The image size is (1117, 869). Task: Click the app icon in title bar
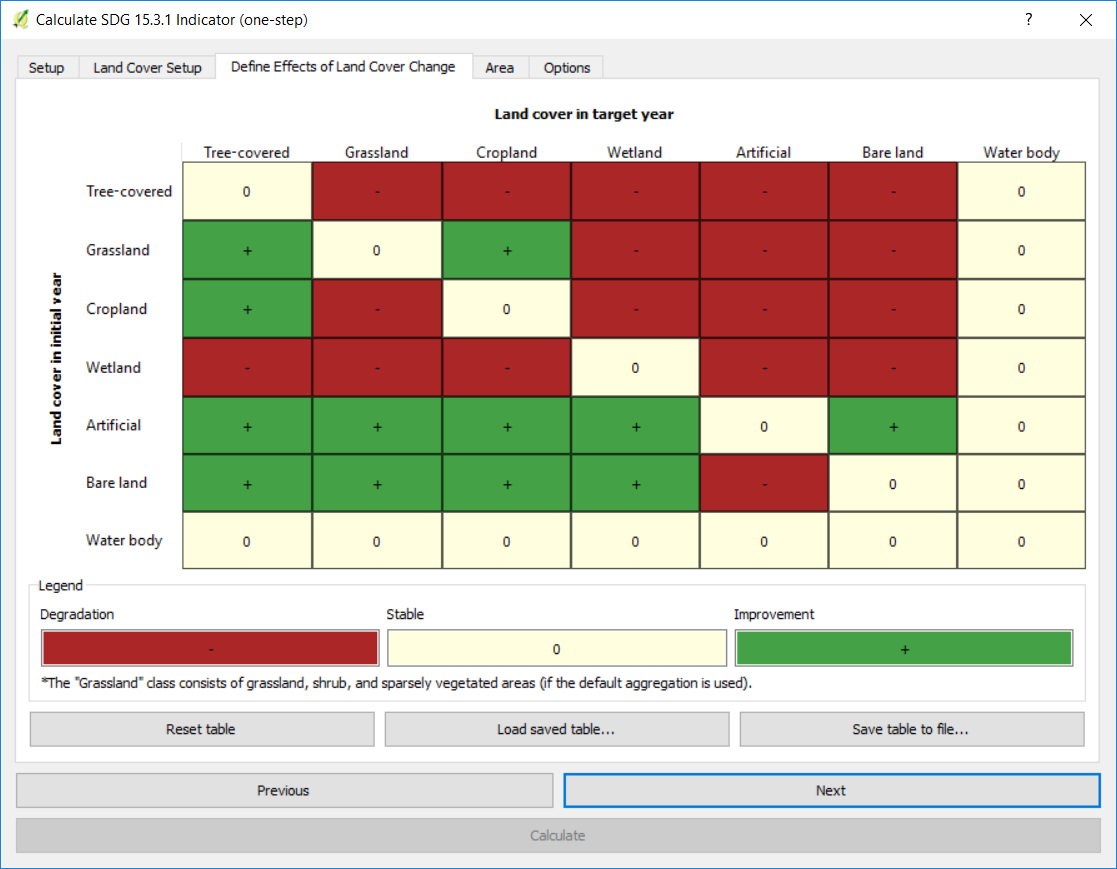pos(20,19)
